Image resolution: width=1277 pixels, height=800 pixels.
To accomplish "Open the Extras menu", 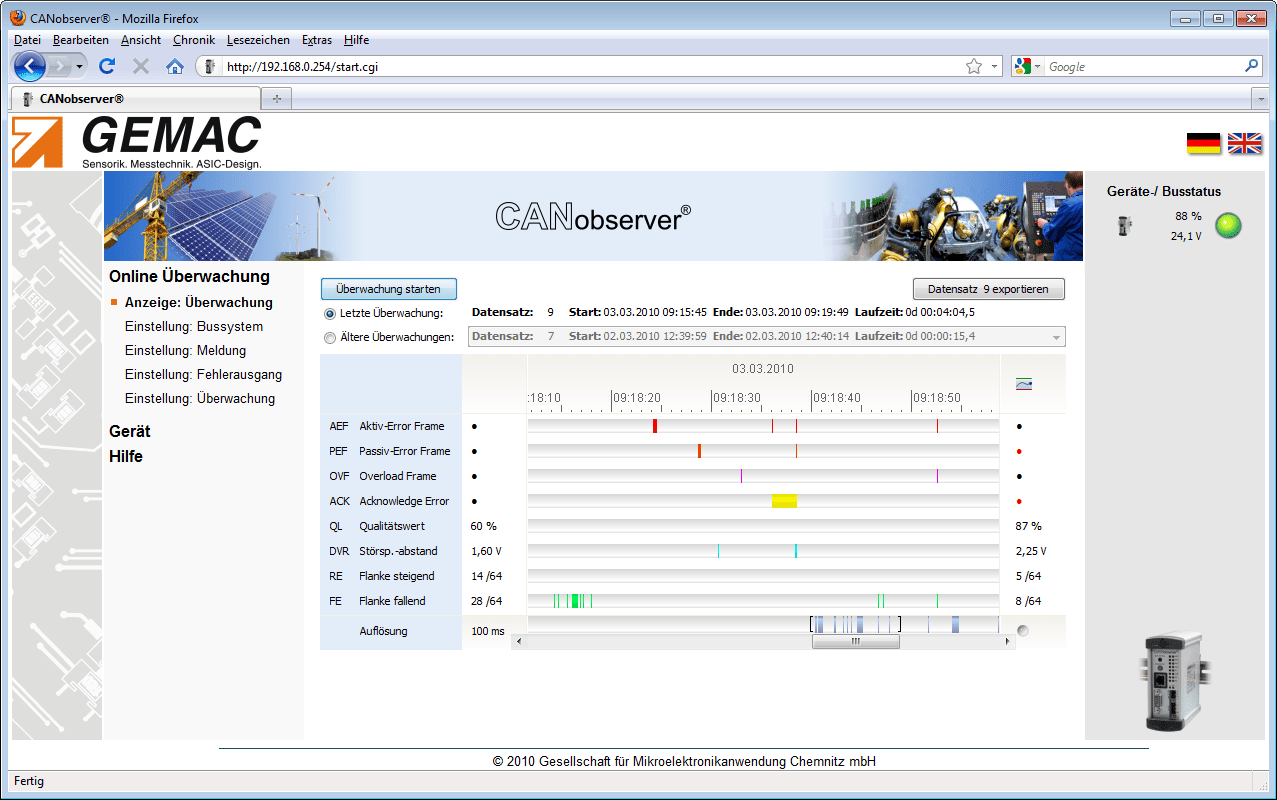I will 317,40.
